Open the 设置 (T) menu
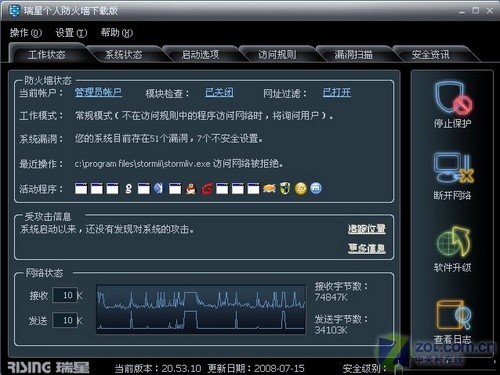Viewport: 500px width, 375px height. click(x=71, y=32)
